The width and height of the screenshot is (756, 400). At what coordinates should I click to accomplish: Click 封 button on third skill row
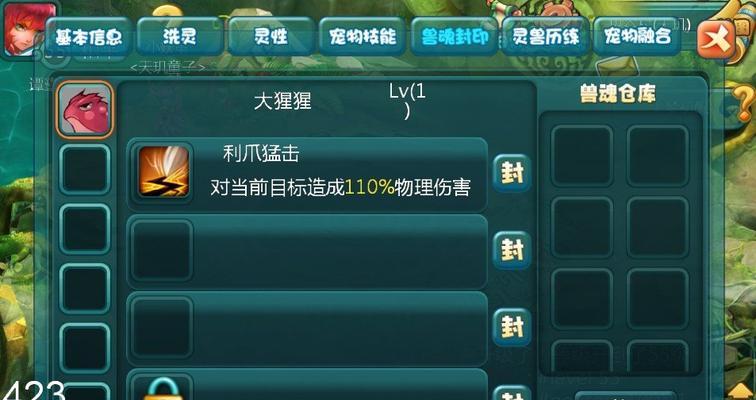click(512, 327)
